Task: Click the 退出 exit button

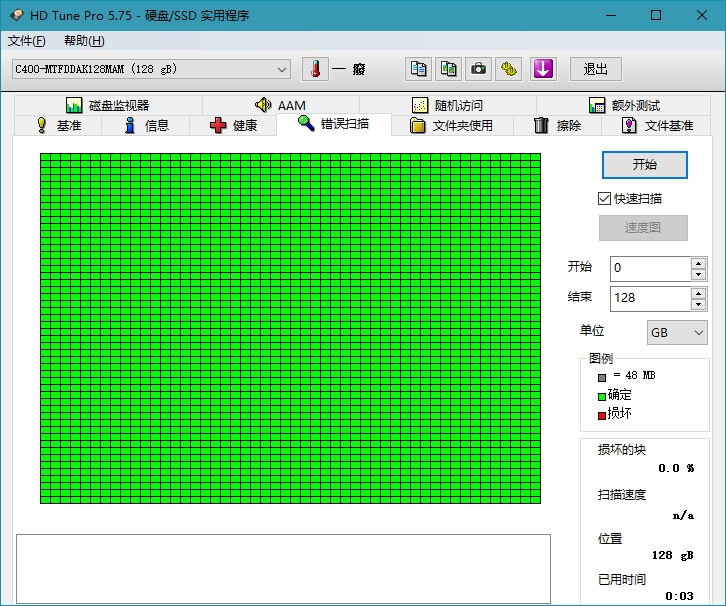Action: 596,69
